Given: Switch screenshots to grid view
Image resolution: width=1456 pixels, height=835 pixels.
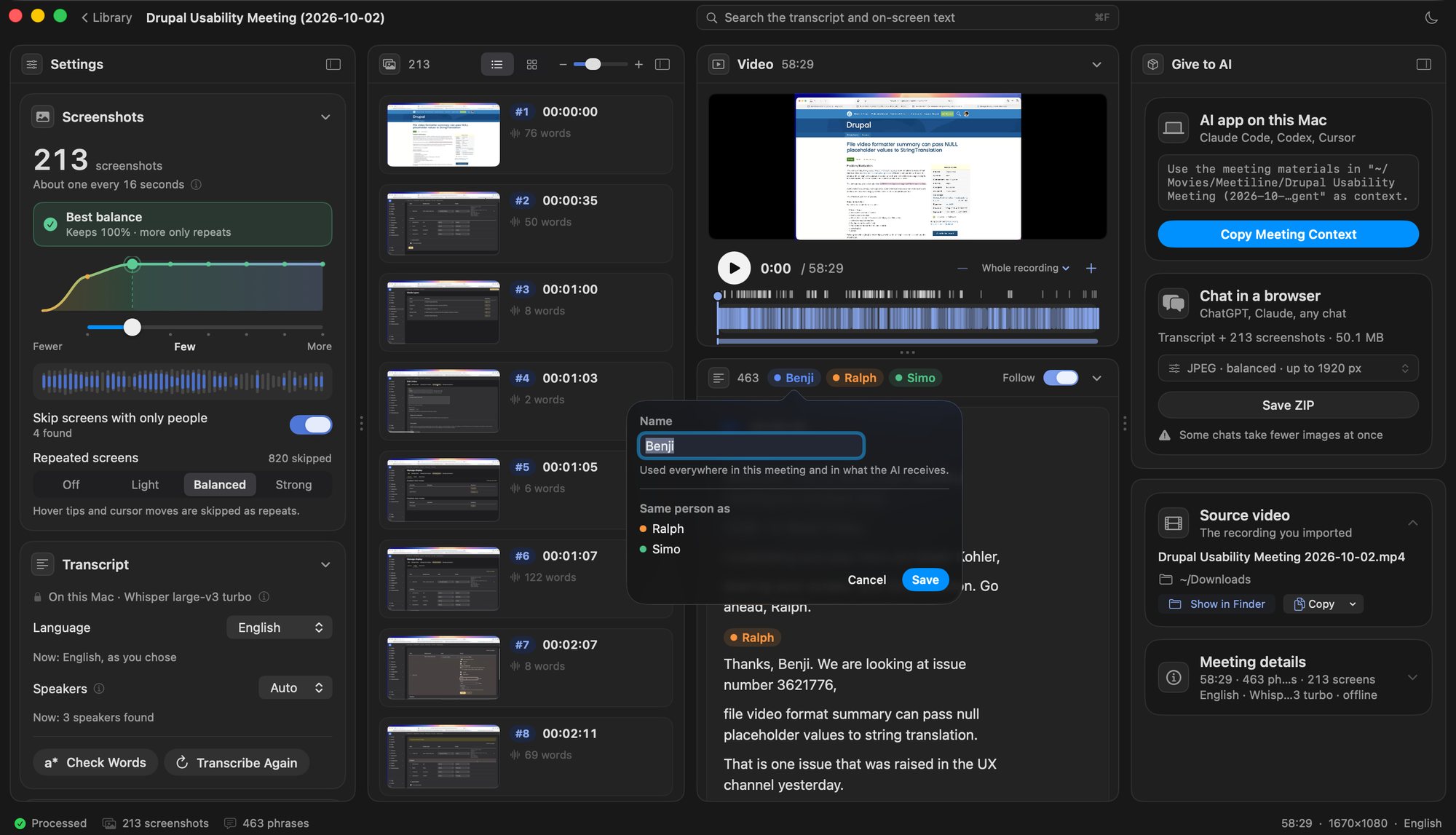Looking at the screenshot, I should tap(532, 64).
